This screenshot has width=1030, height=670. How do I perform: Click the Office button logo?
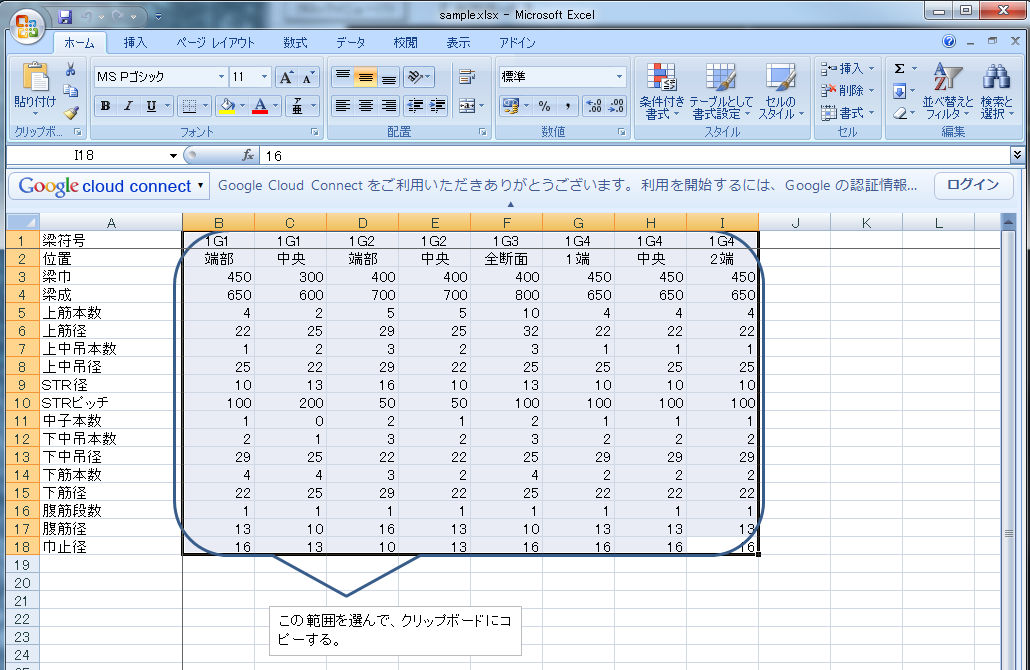click(x=28, y=24)
